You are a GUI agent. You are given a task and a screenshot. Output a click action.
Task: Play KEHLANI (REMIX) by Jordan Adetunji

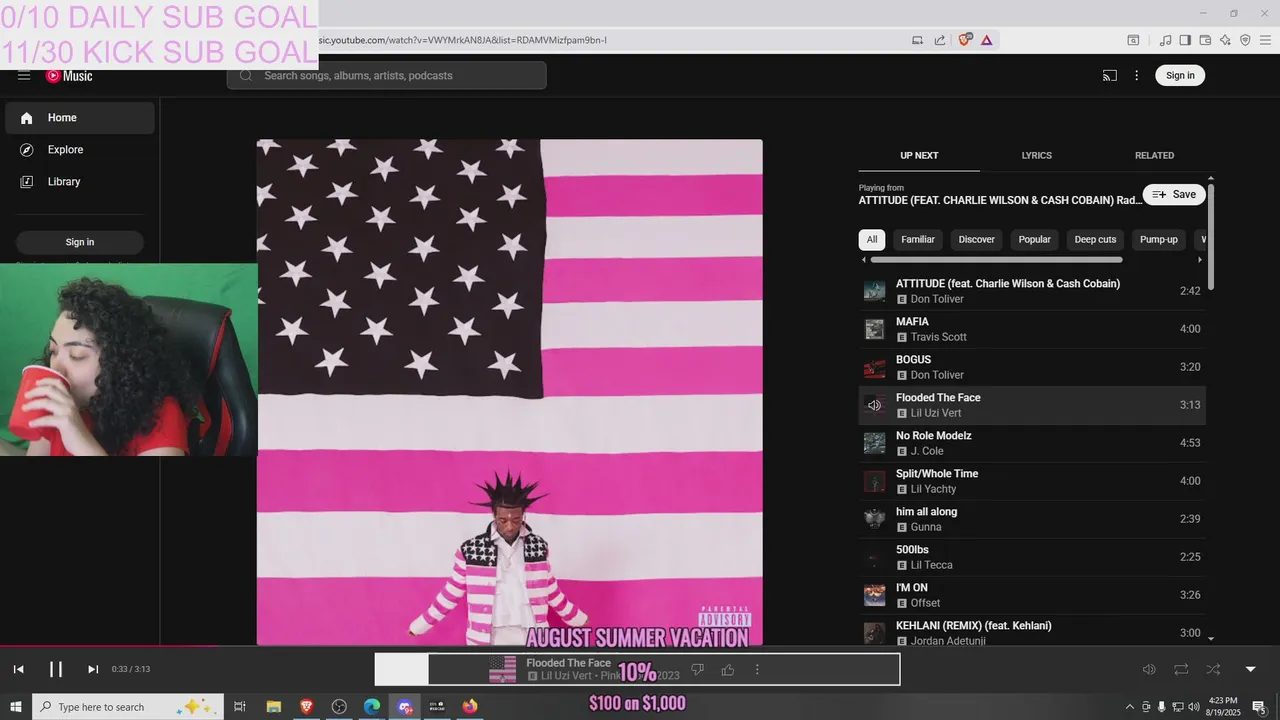click(1032, 632)
